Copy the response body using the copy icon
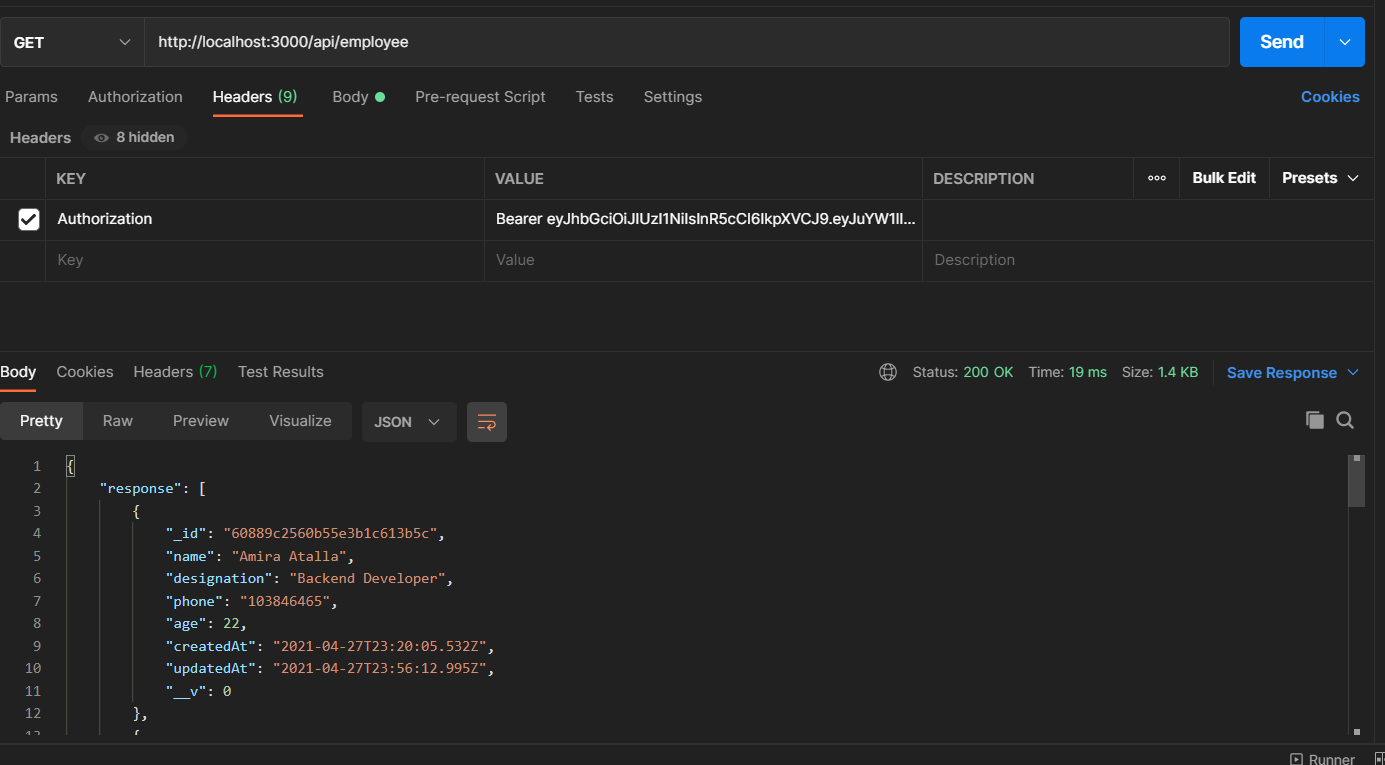Image resolution: width=1385 pixels, height=765 pixels. tap(1314, 420)
